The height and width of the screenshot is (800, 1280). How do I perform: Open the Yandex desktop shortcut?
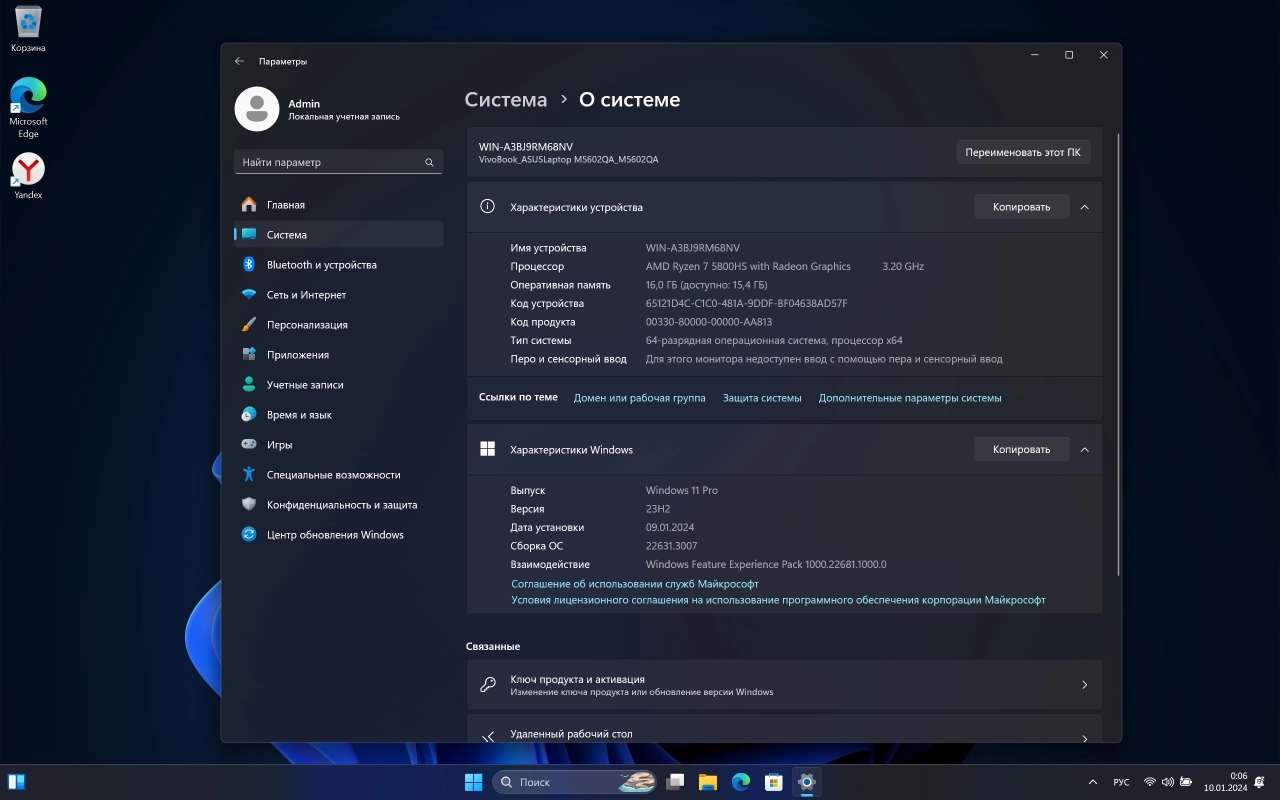(x=28, y=175)
